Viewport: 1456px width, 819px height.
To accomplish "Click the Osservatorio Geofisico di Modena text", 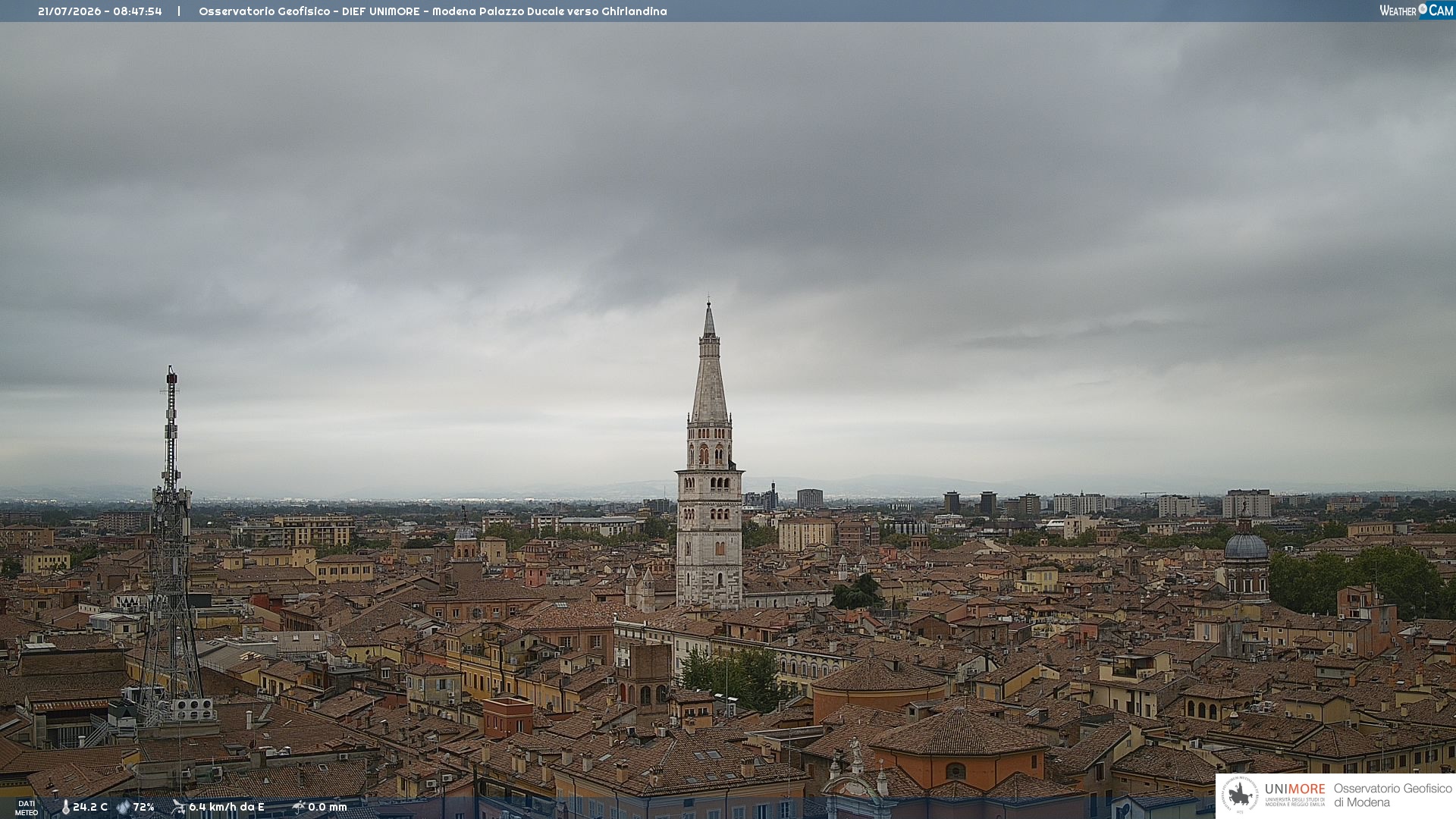I will 1393,795.
